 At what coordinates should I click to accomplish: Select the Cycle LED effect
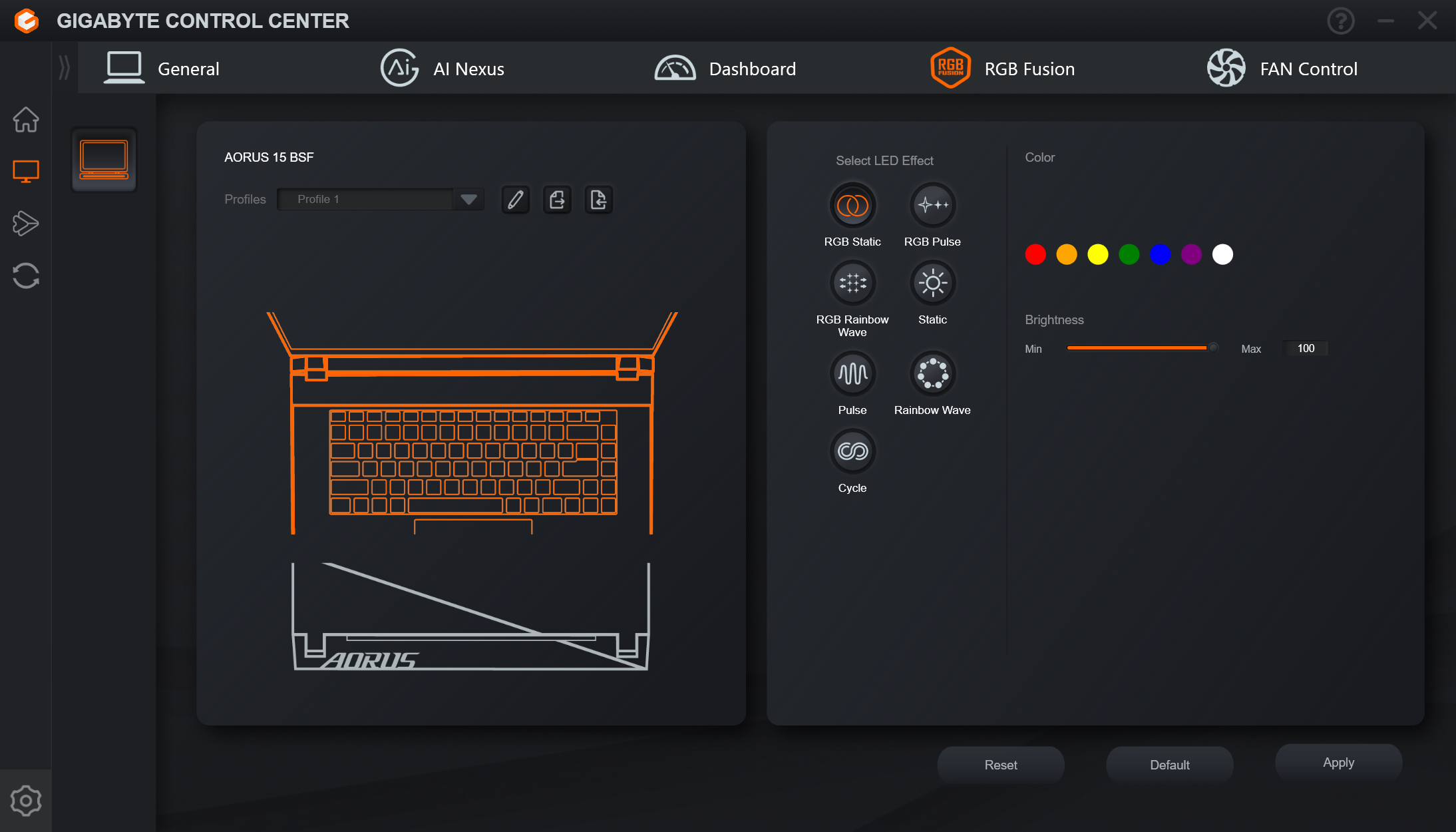coord(852,452)
